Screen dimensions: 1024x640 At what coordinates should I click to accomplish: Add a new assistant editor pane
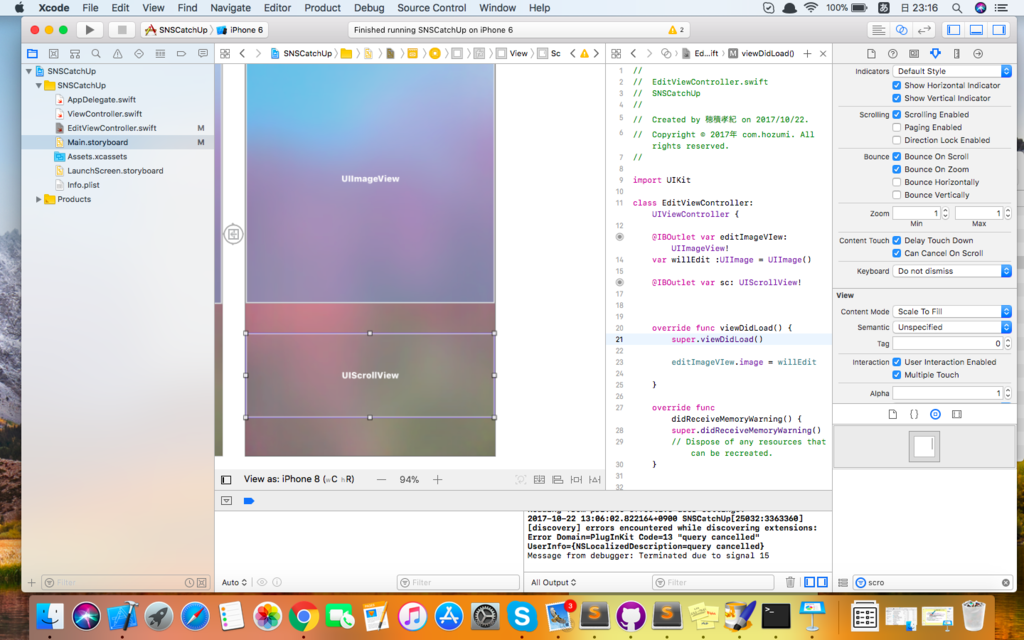click(x=807, y=54)
